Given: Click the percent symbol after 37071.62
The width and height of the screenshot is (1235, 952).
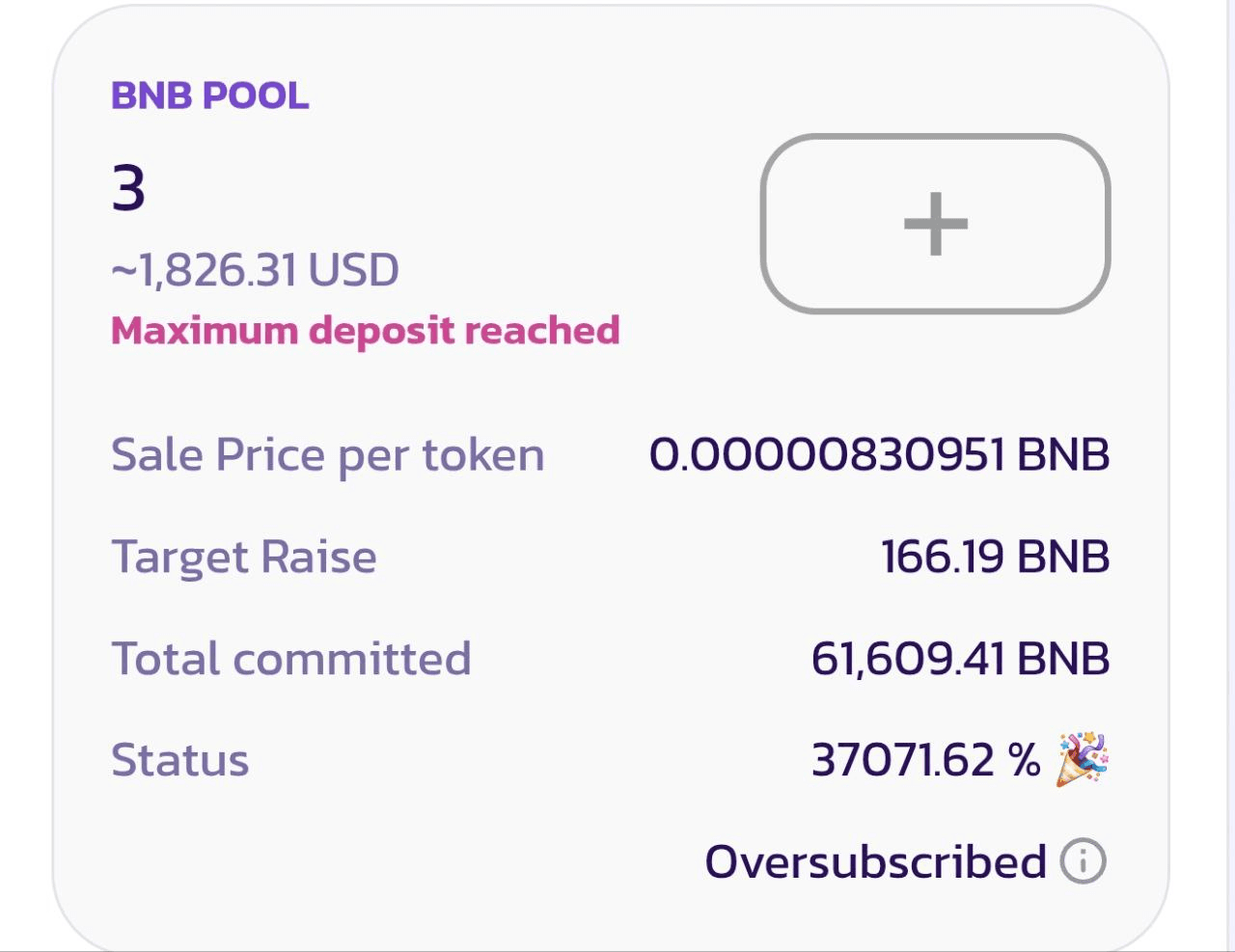Looking at the screenshot, I should coord(1024,760).
